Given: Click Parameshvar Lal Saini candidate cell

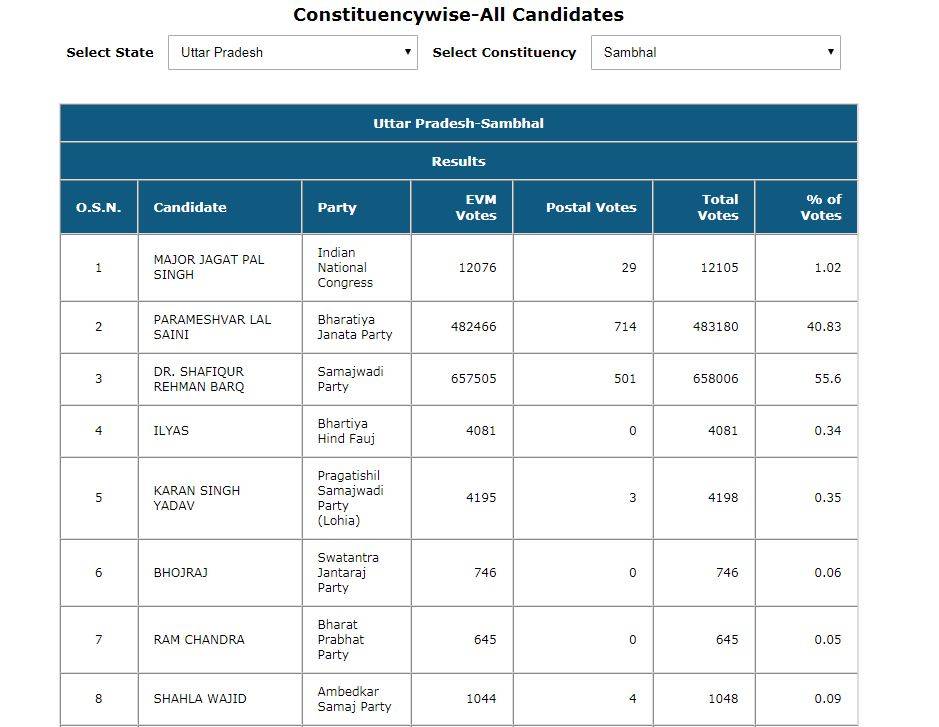Looking at the screenshot, I should (x=212, y=327).
